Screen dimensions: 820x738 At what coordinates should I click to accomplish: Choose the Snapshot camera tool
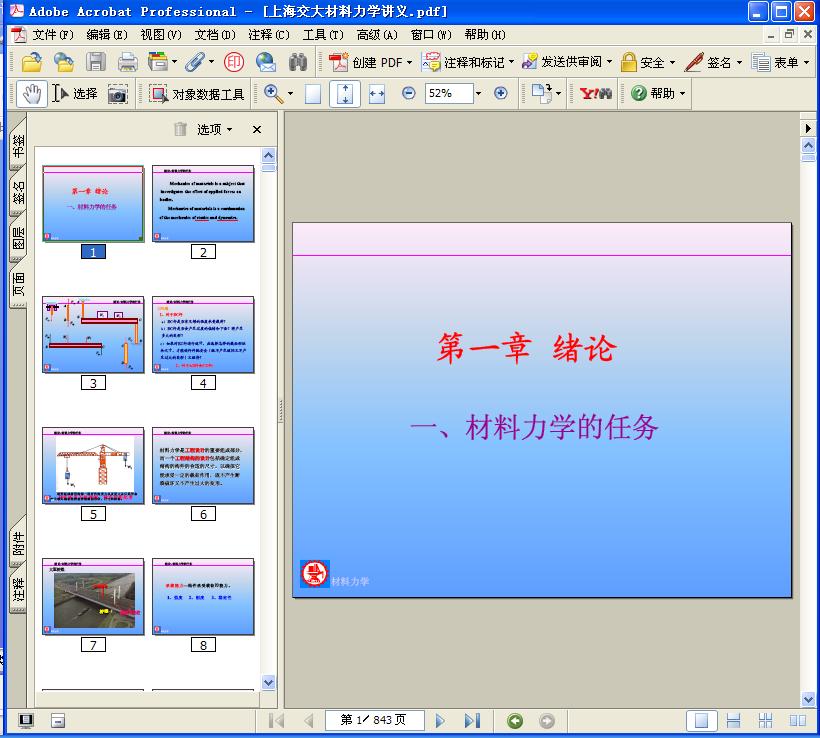[118, 95]
